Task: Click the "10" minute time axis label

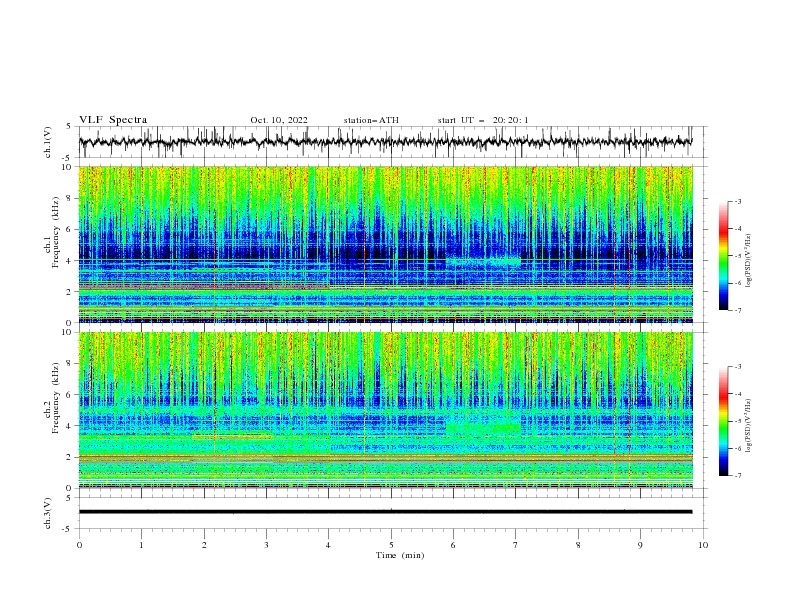Action: tap(703, 545)
